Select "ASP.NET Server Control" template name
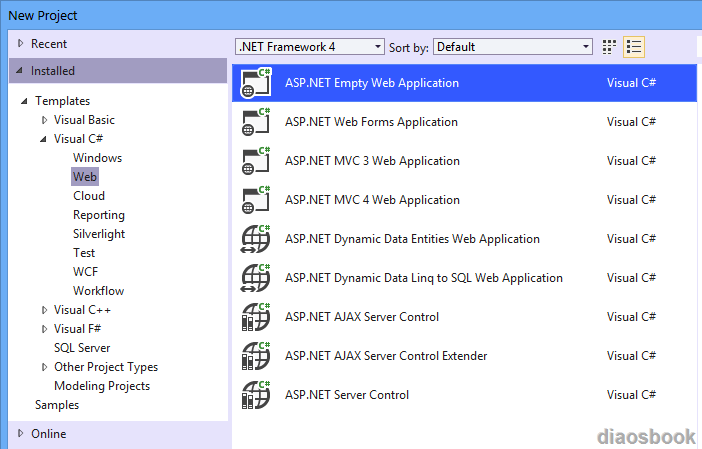 click(347, 395)
